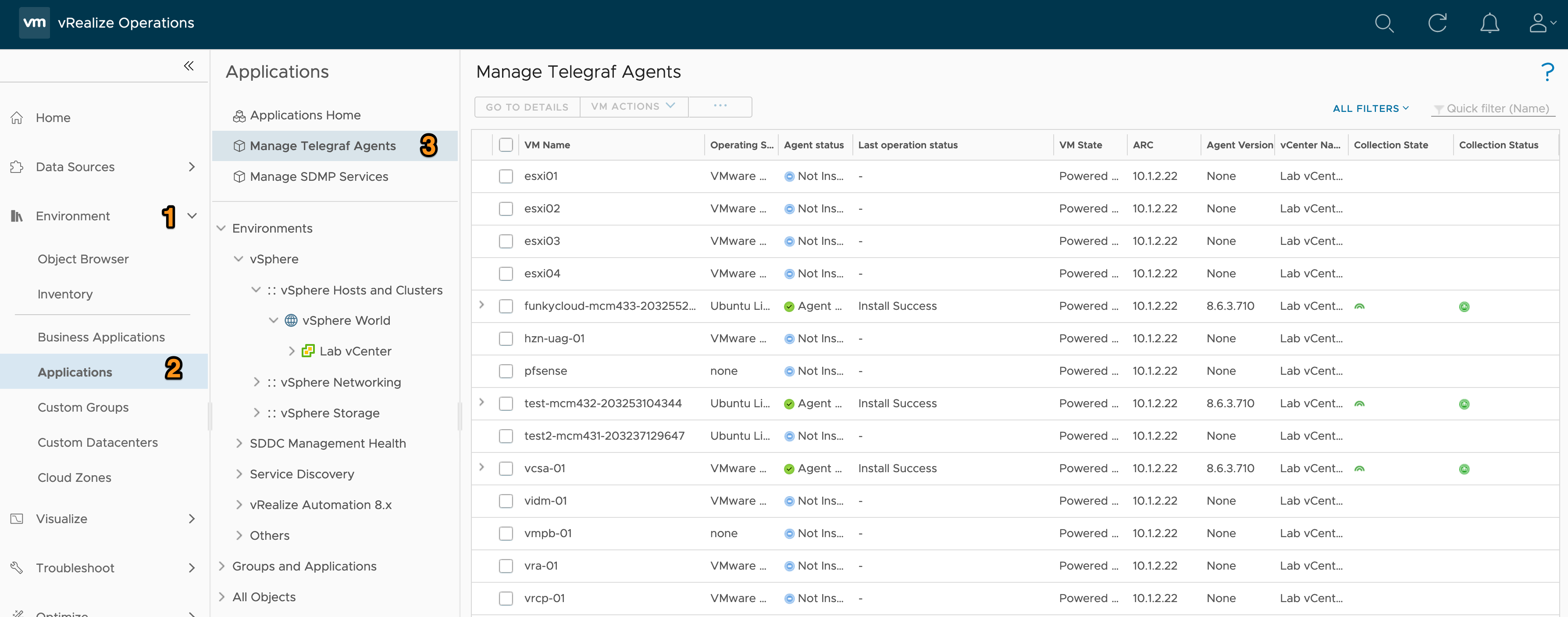Click collection state icon for funkycloud row
Image resolution: width=1568 pixels, height=617 pixels.
[x=1359, y=306]
